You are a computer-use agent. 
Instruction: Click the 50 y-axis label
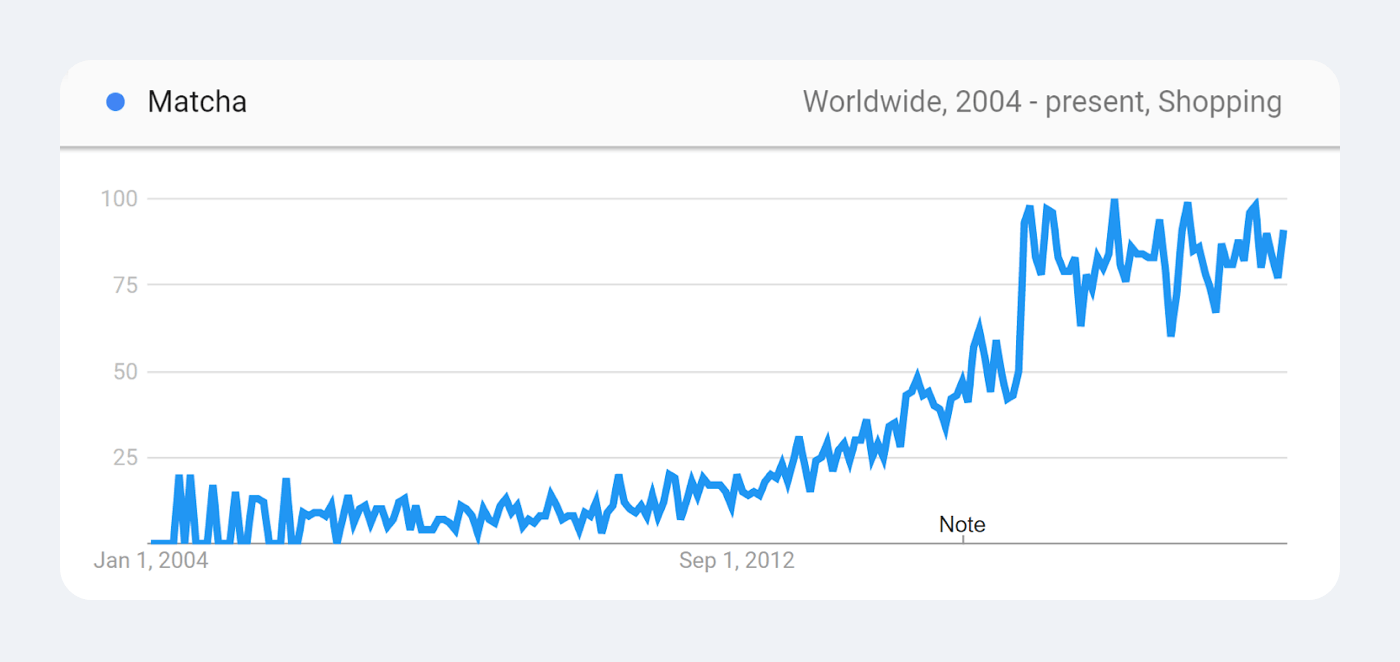[x=123, y=372]
